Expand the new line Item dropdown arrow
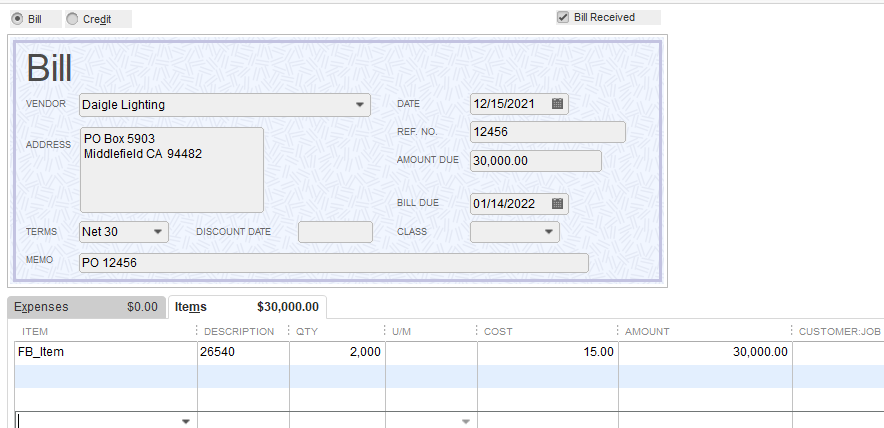Image resolution: width=884 pixels, height=428 pixels. tap(185, 421)
